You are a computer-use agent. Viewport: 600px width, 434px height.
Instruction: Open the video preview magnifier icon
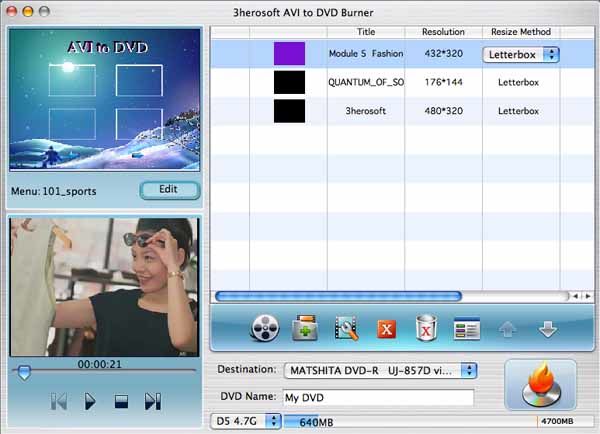(x=346, y=328)
